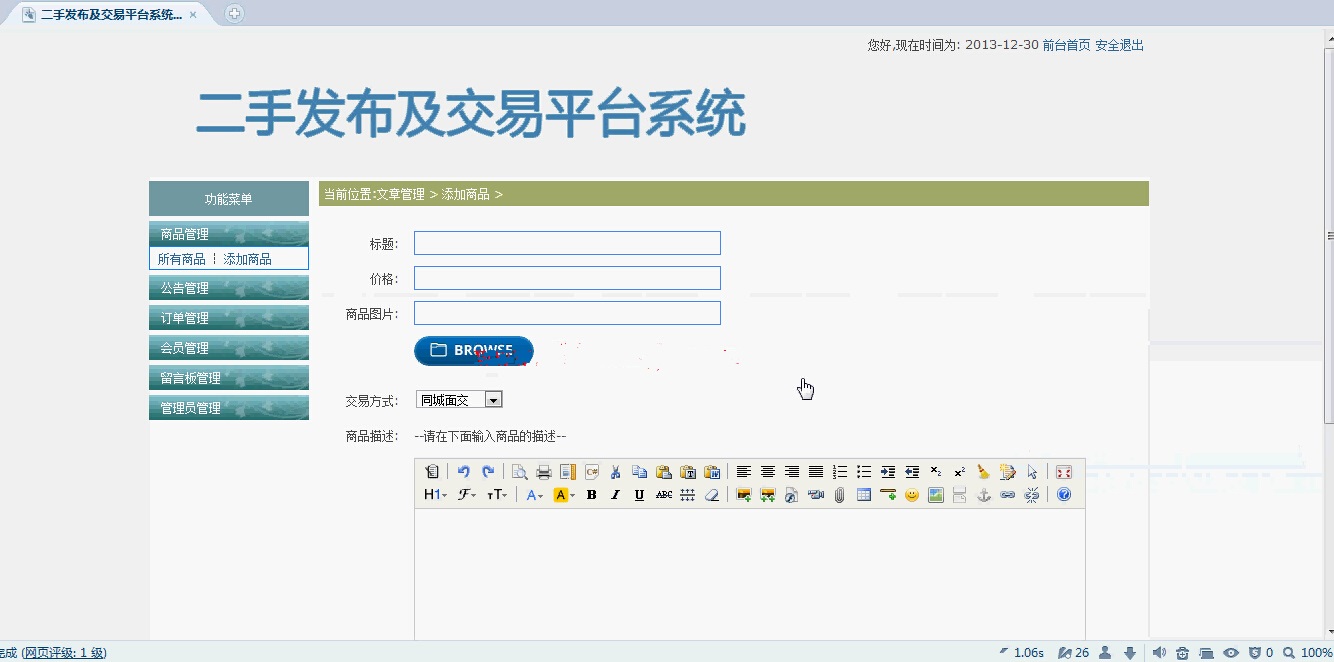
Task: Run quick format on the content
Action: pyautogui.click(x=1008, y=472)
